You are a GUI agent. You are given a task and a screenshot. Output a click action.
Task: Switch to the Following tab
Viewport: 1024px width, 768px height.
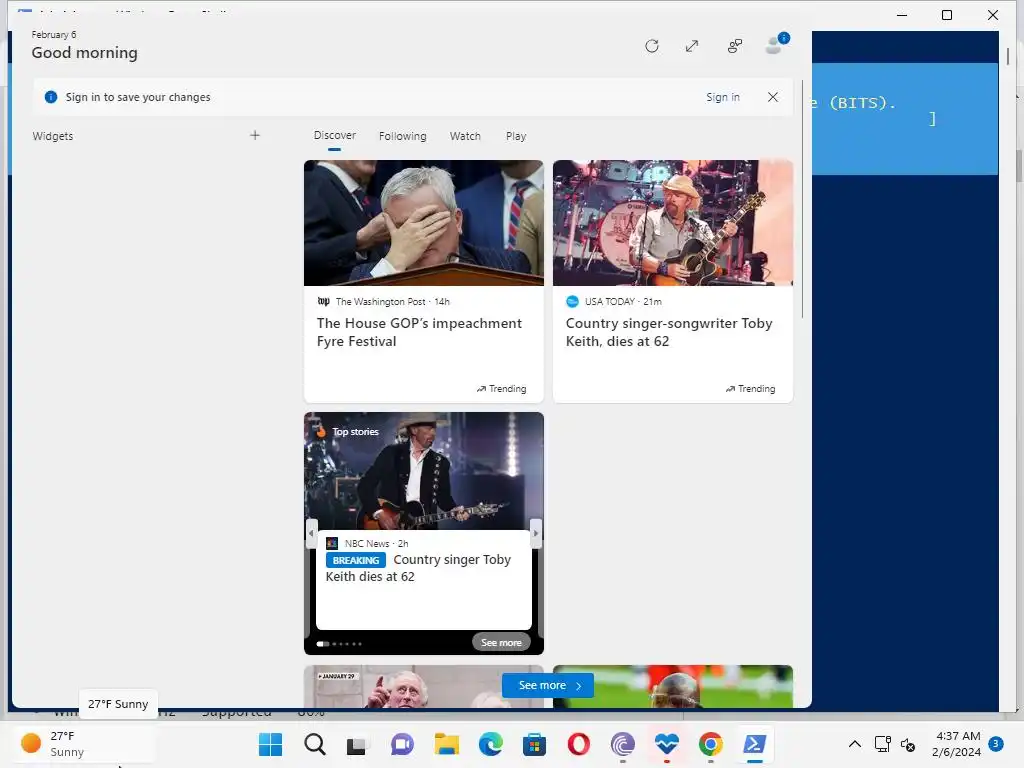402,136
